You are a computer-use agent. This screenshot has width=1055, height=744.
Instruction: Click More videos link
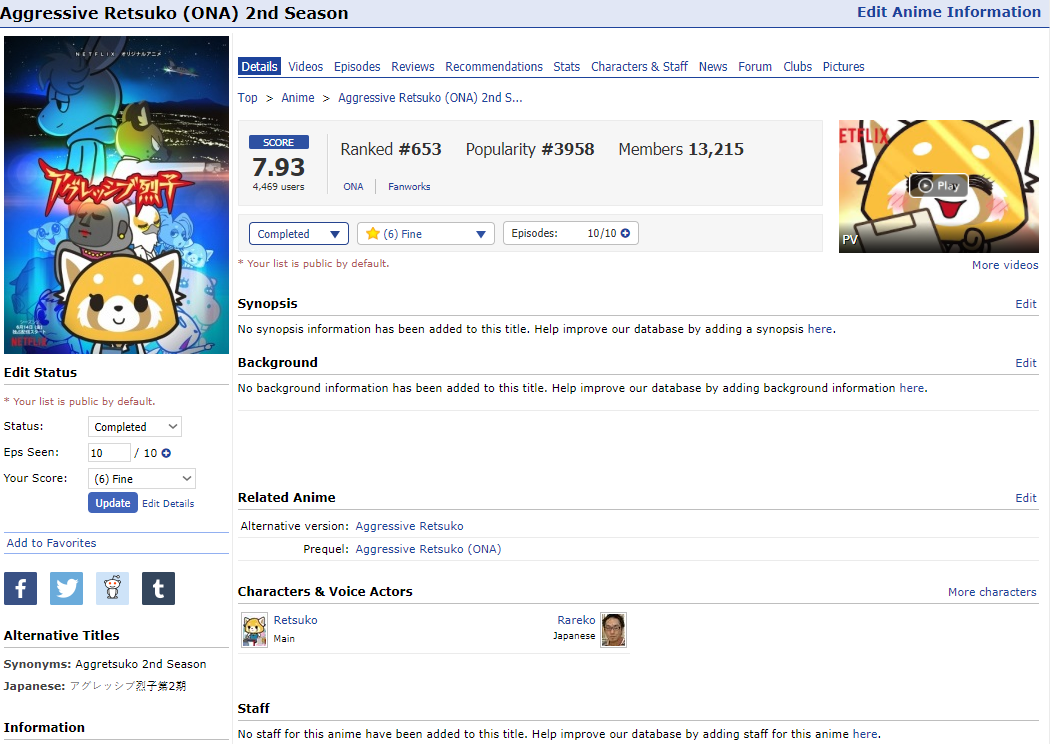1005,265
